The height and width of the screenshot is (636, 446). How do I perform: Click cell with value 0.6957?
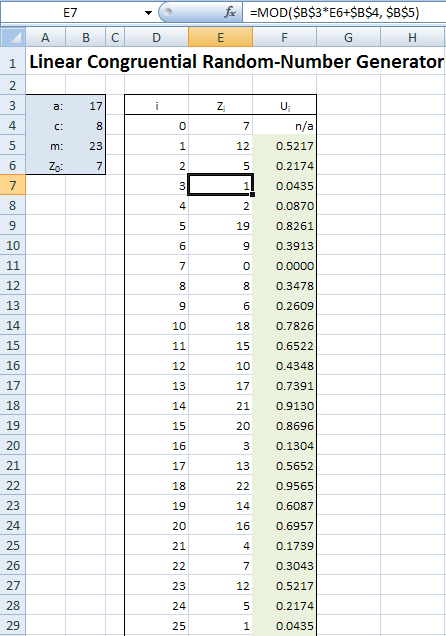(x=285, y=526)
